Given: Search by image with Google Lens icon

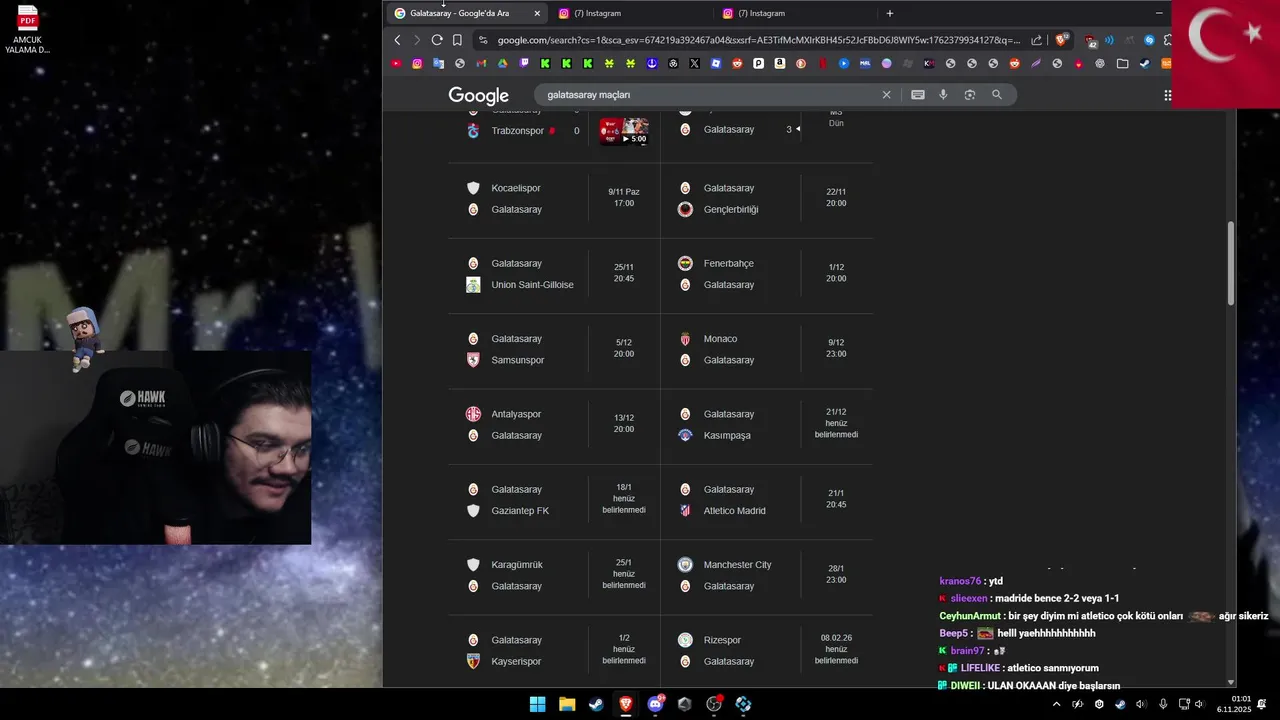Looking at the screenshot, I should [x=970, y=95].
